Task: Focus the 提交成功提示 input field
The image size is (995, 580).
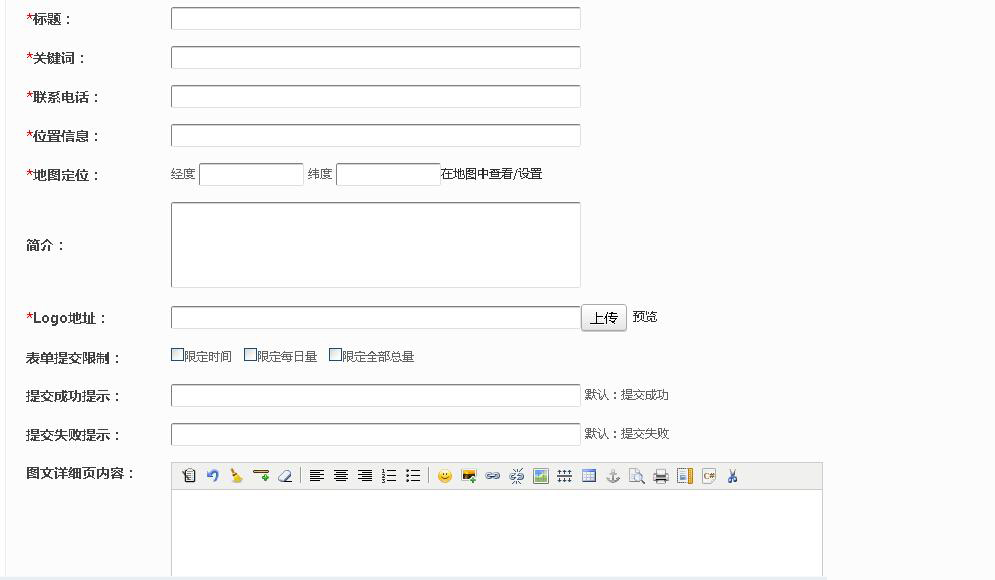Action: coord(376,395)
